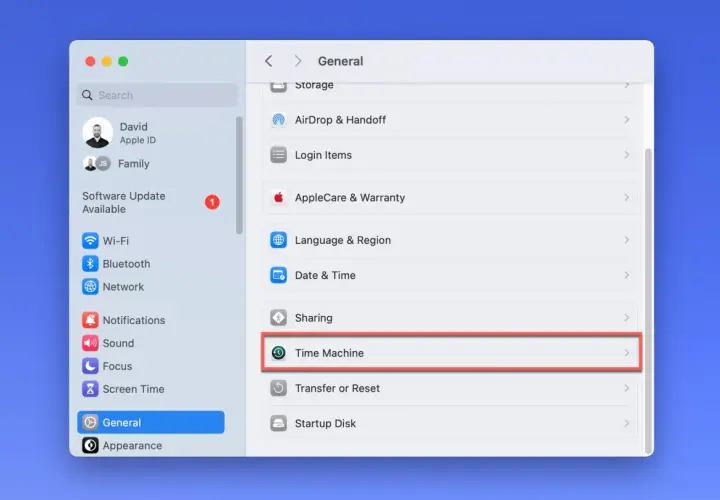The height and width of the screenshot is (500, 720).
Task: Click the Date & Time calendar icon
Action: pyautogui.click(x=278, y=275)
